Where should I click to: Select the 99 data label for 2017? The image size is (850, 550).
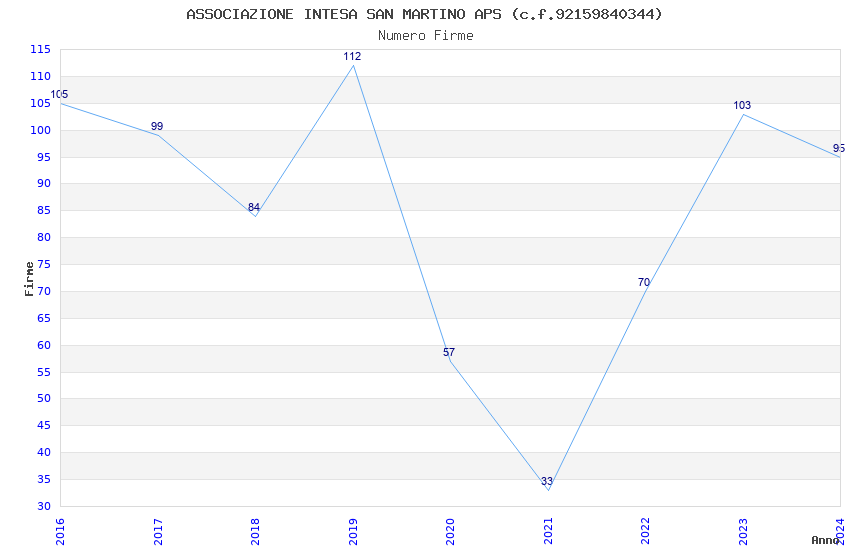click(157, 126)
